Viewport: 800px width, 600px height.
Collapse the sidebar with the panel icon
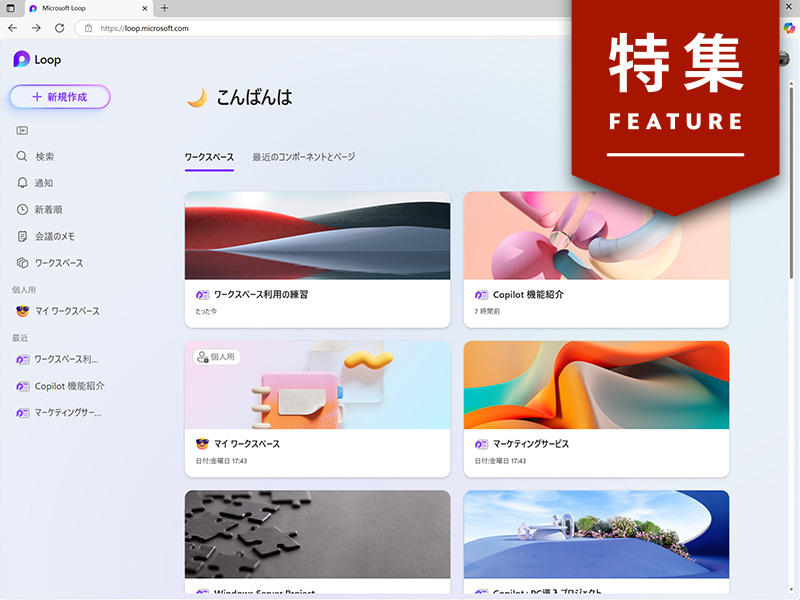pyautogui.click(x=22, y=130)
